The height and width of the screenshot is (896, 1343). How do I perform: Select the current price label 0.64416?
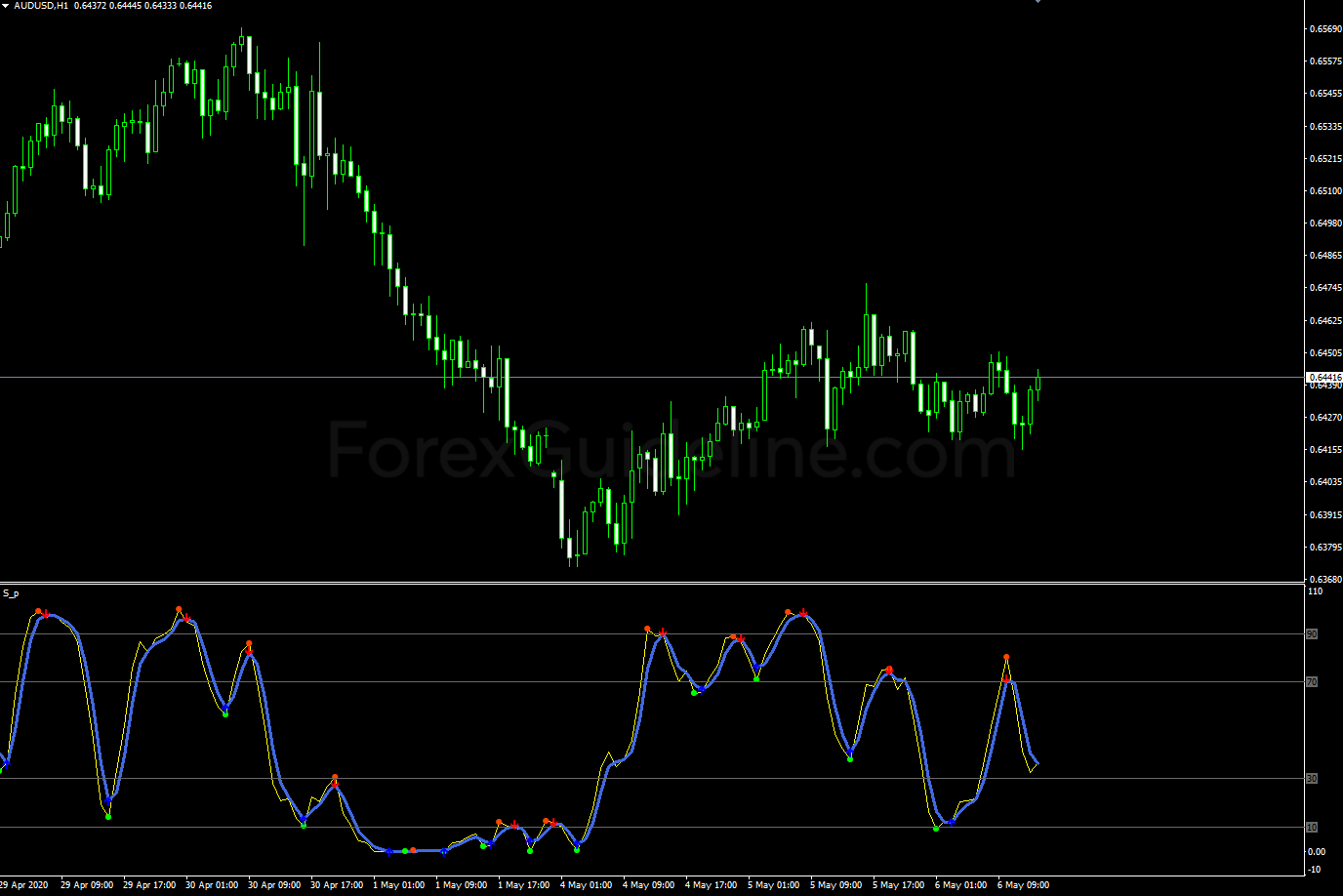tap(1324, 377)
